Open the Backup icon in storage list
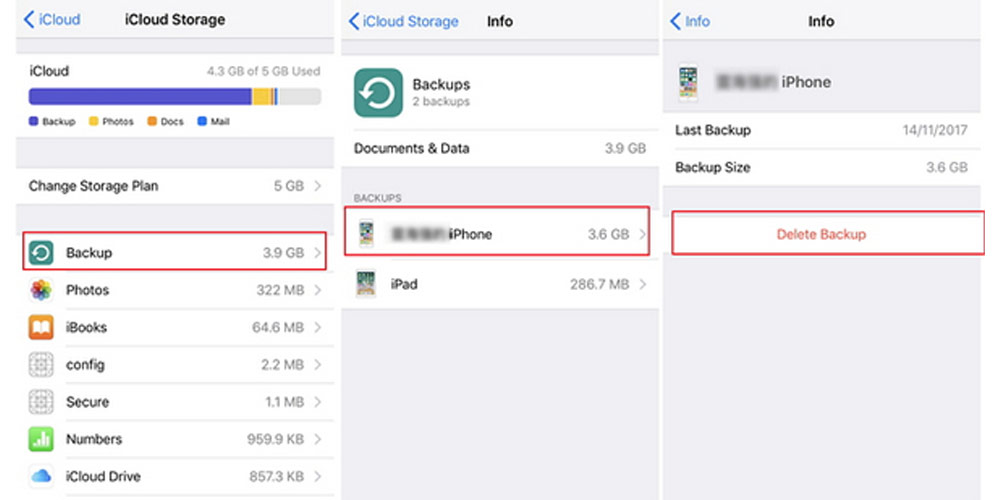The height and width of the screenshot is (500, 1000). [41, 253]
